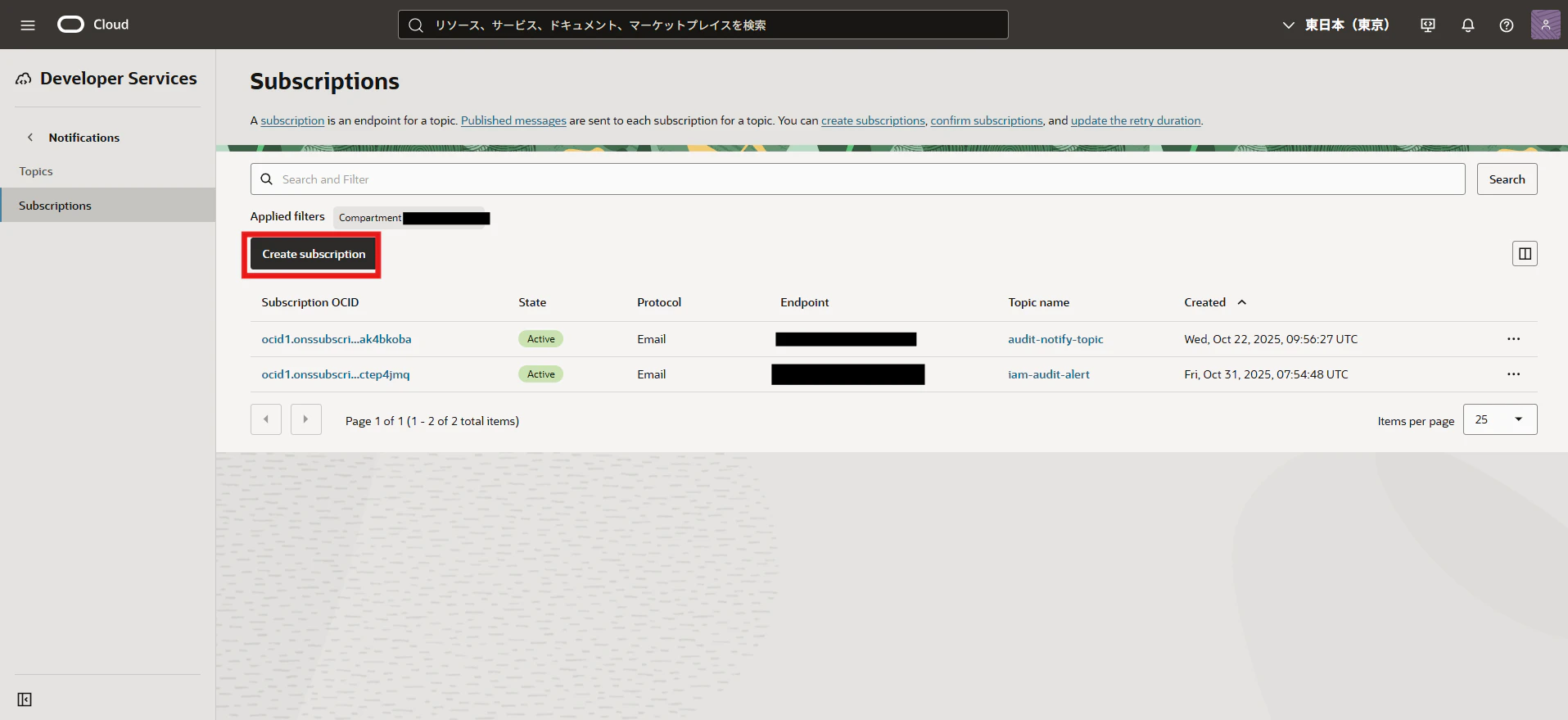Click the Created column header text
The image size is (1568, 720).
point(1205,302)
